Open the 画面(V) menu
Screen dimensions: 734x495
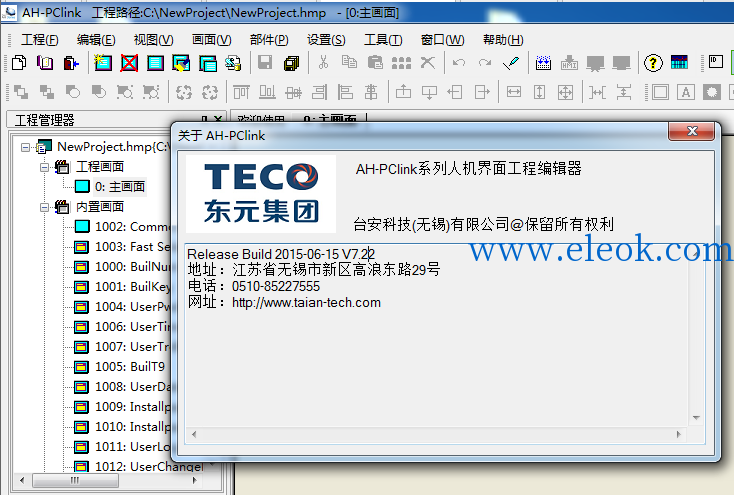[212, 40]
